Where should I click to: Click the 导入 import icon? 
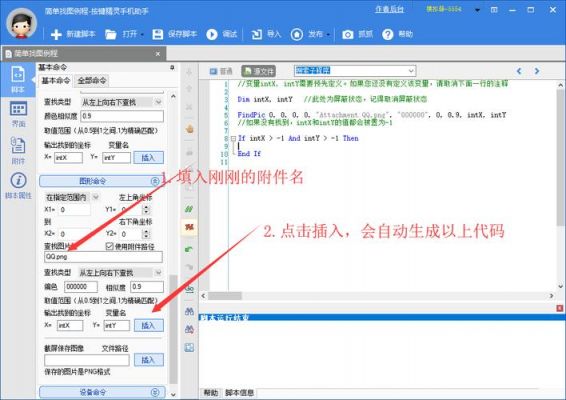(257, 34)
